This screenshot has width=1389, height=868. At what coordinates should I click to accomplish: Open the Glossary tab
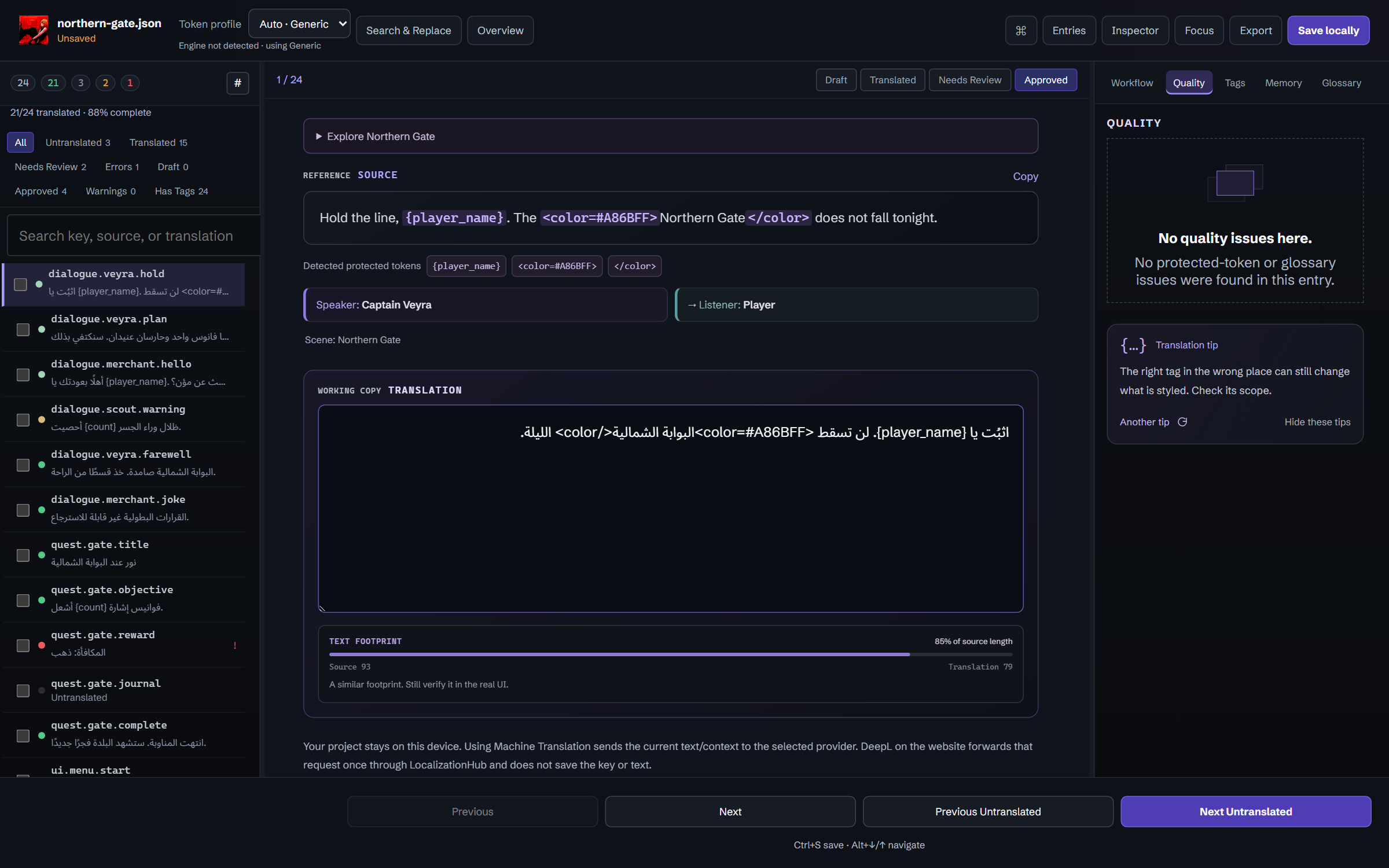[x=1341, y=83]
